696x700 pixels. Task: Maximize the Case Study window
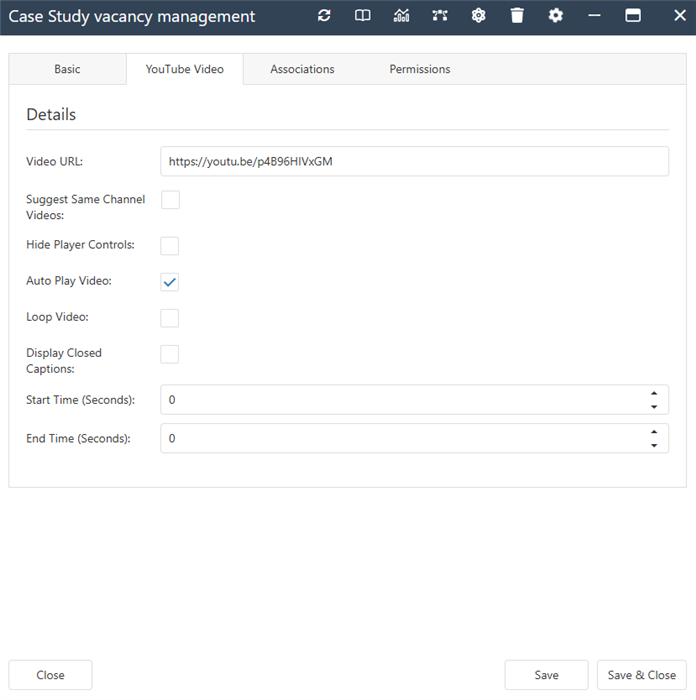[633, 16]
